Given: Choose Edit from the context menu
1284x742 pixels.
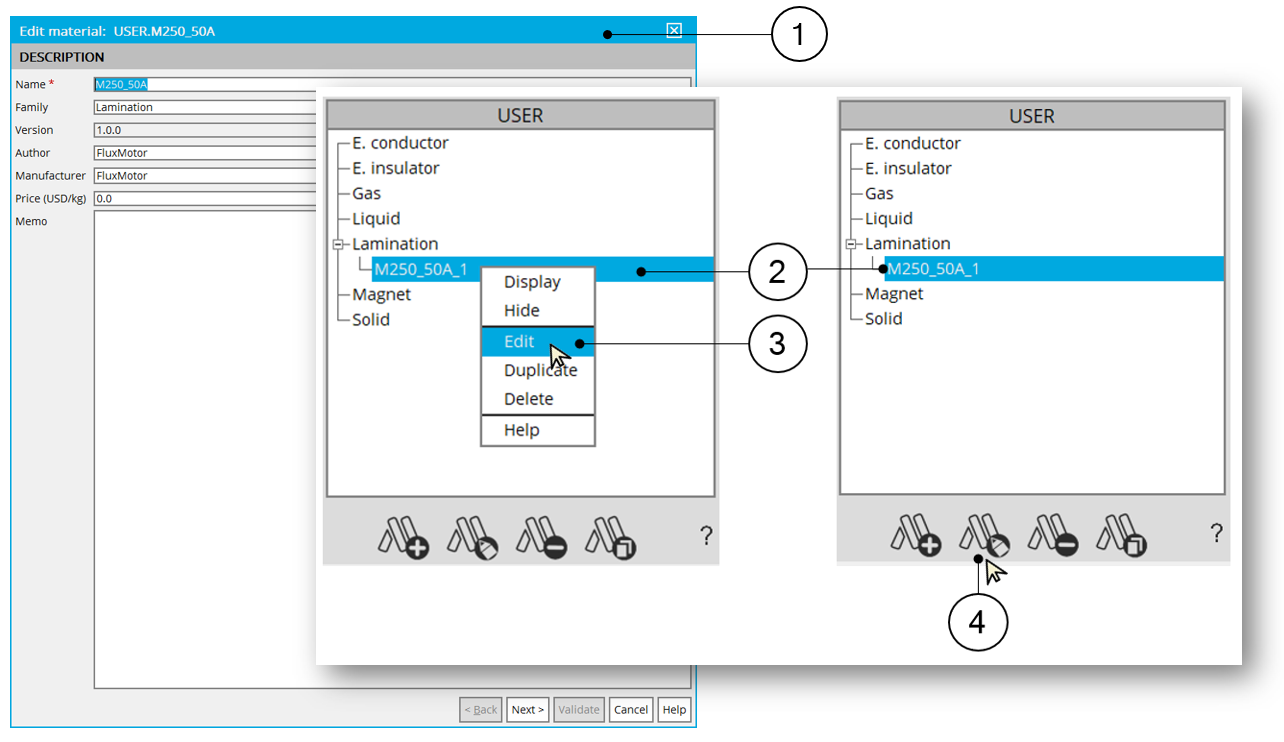Looking at the screenshot, I should click(519, 342).
